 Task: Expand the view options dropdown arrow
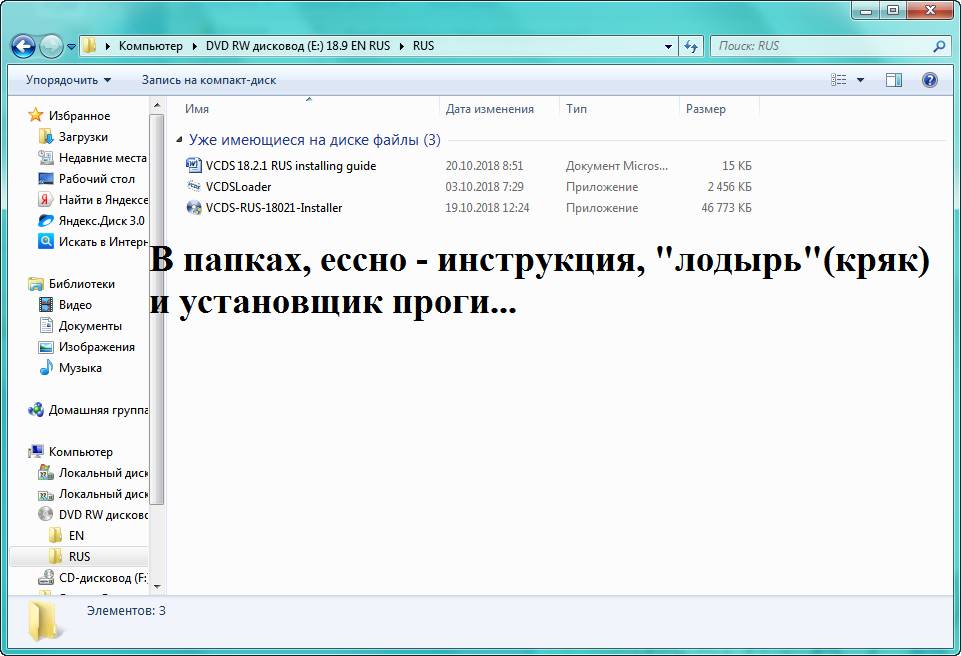pyautogui.click(x=860, y=80)
